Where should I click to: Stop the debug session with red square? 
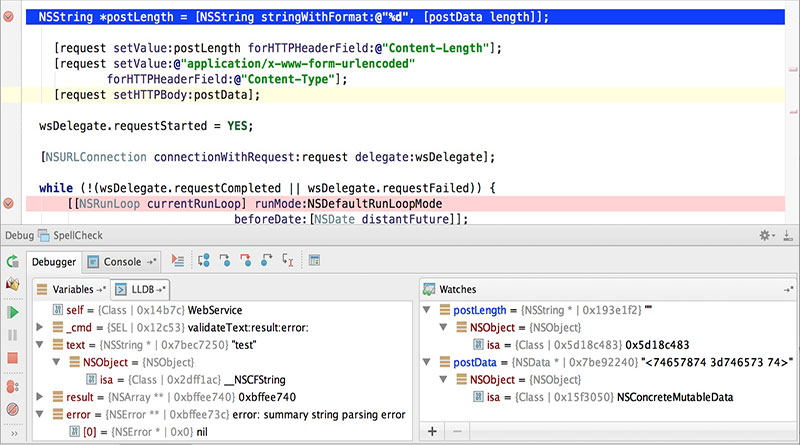13,357
